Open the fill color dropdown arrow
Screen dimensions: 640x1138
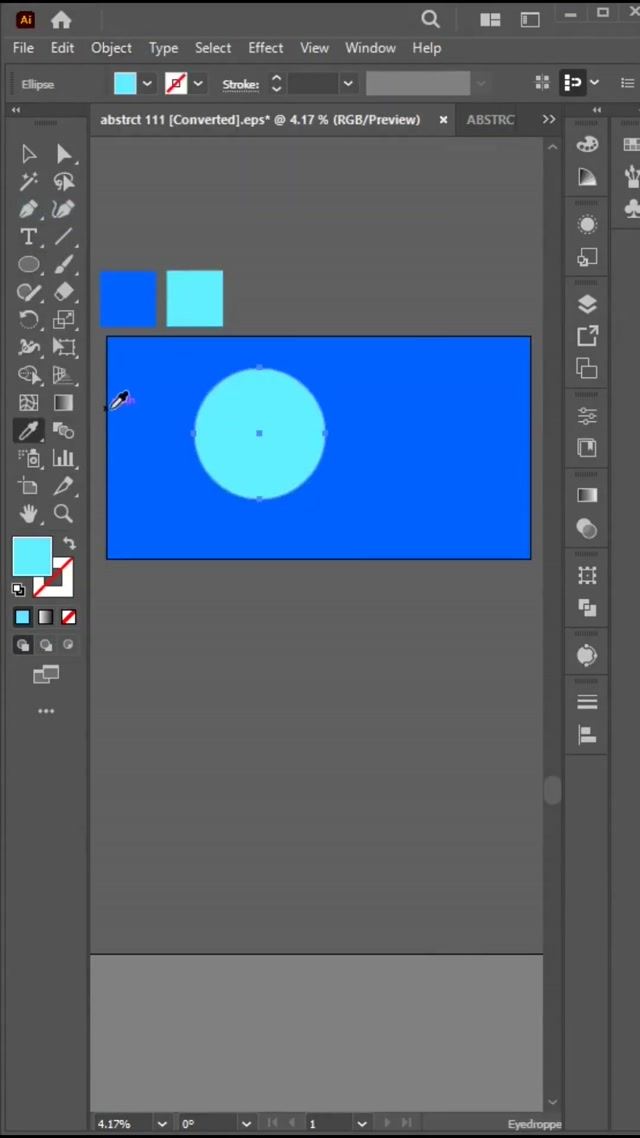pos(147,84)
